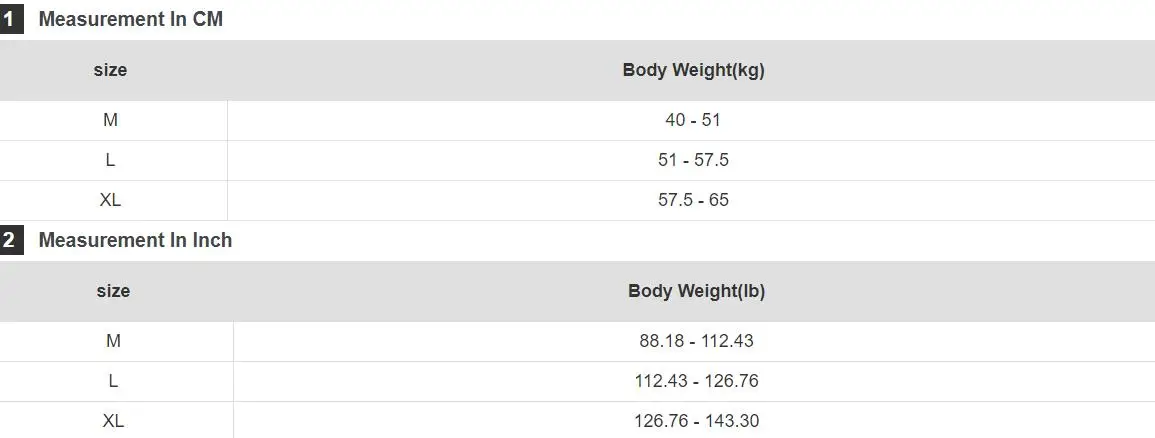Click the '40 - 51' weight cell
Viewport: 1155px width, 438px height.
693,120
